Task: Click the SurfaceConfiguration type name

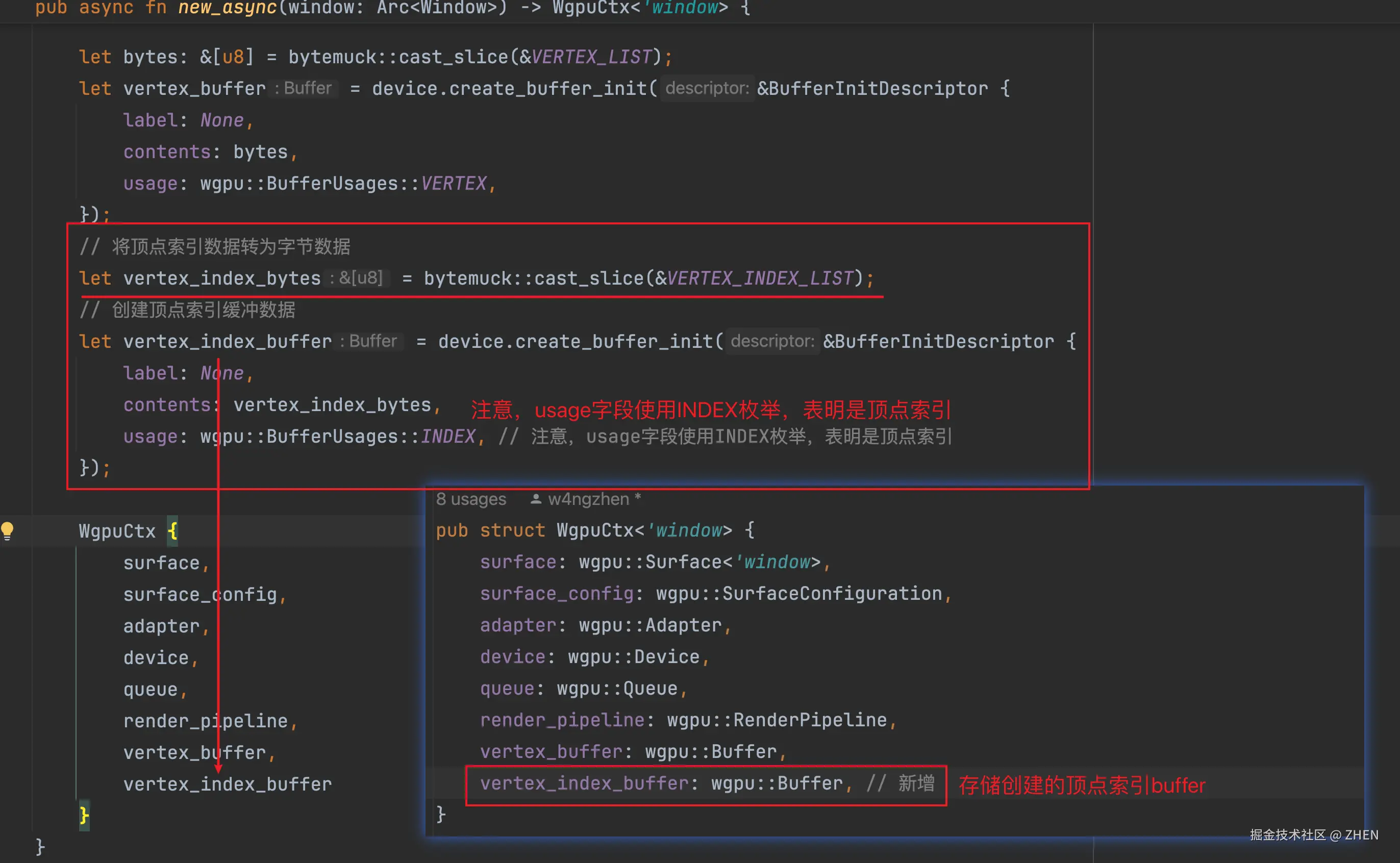Action: (832, 594)
